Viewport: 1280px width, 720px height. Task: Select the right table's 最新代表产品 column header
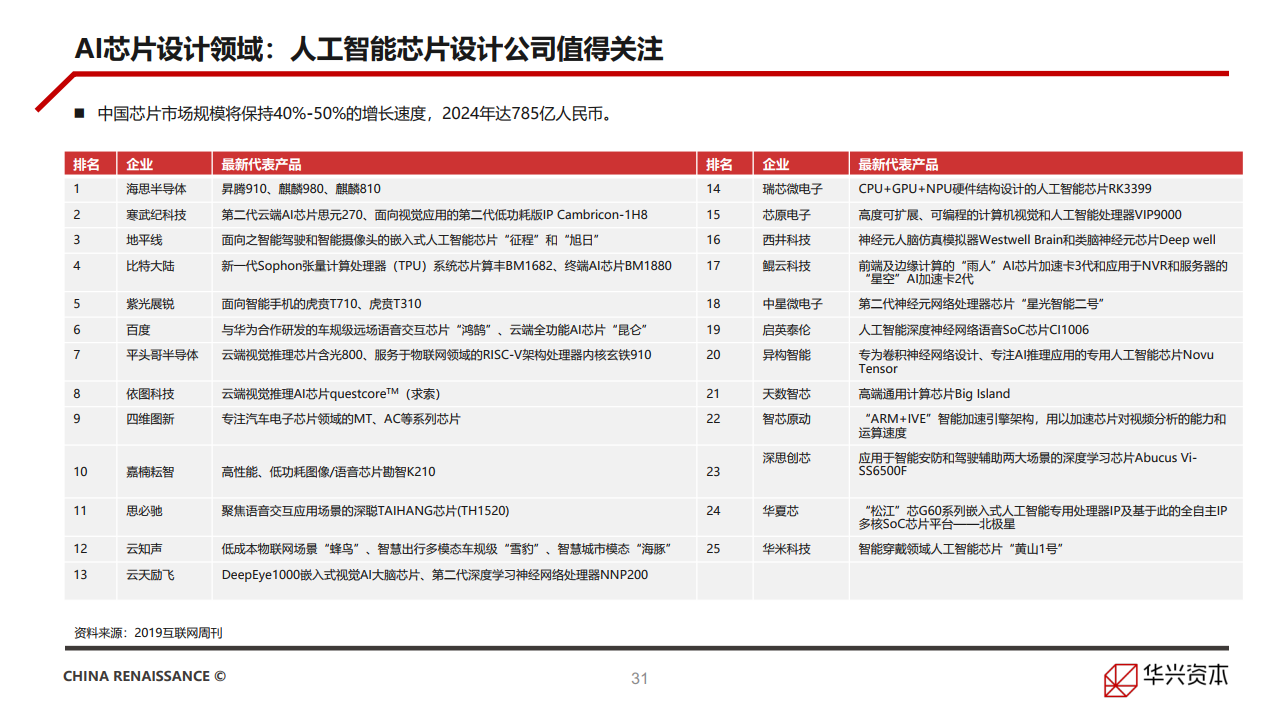click(x=898, y=164)
